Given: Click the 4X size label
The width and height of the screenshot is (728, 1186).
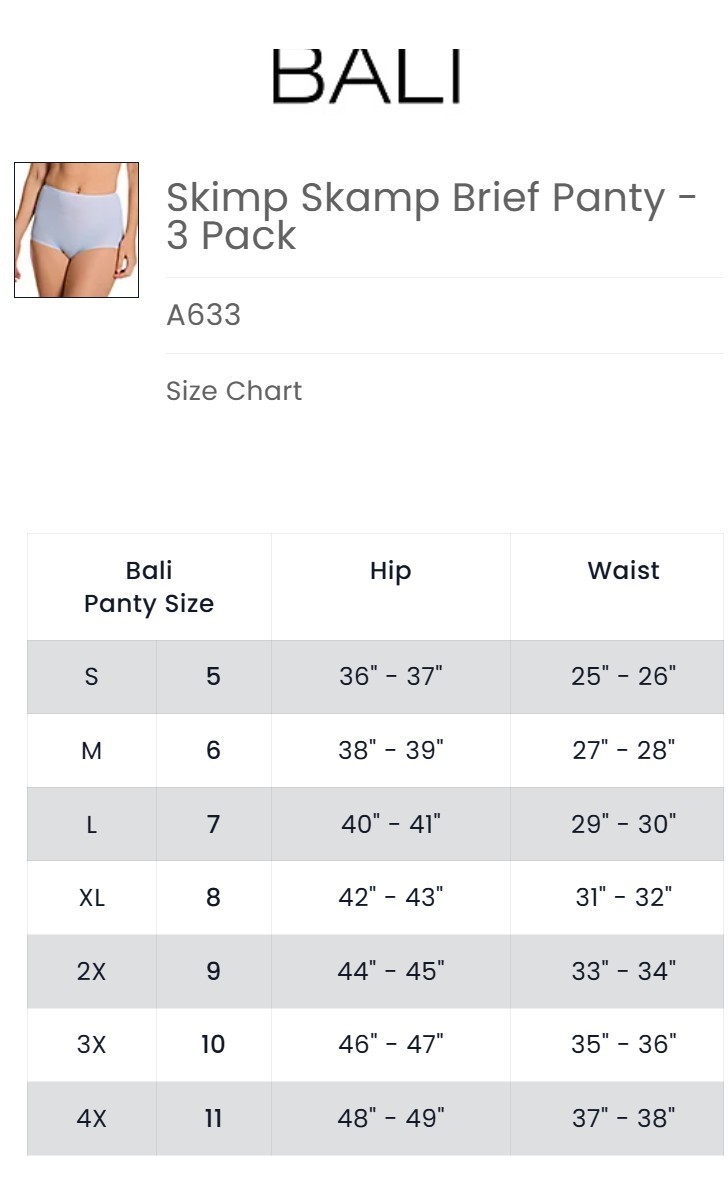Looking at the screenshot, I should click(x=91, y=1118).
